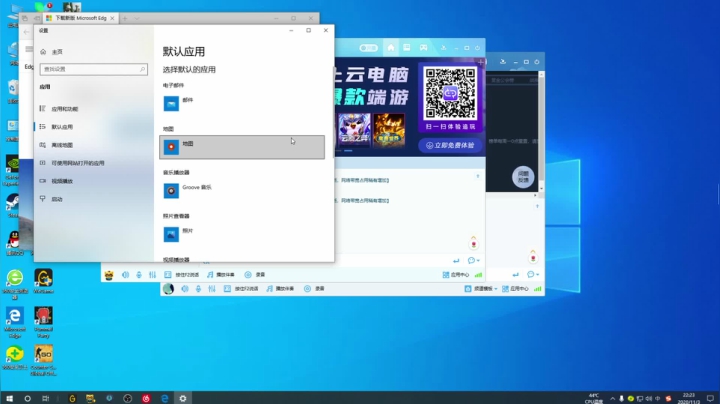The width and height of the screenshot is (720, 404).
Task: Open Task View on taskbar
Action: [45, 398]
